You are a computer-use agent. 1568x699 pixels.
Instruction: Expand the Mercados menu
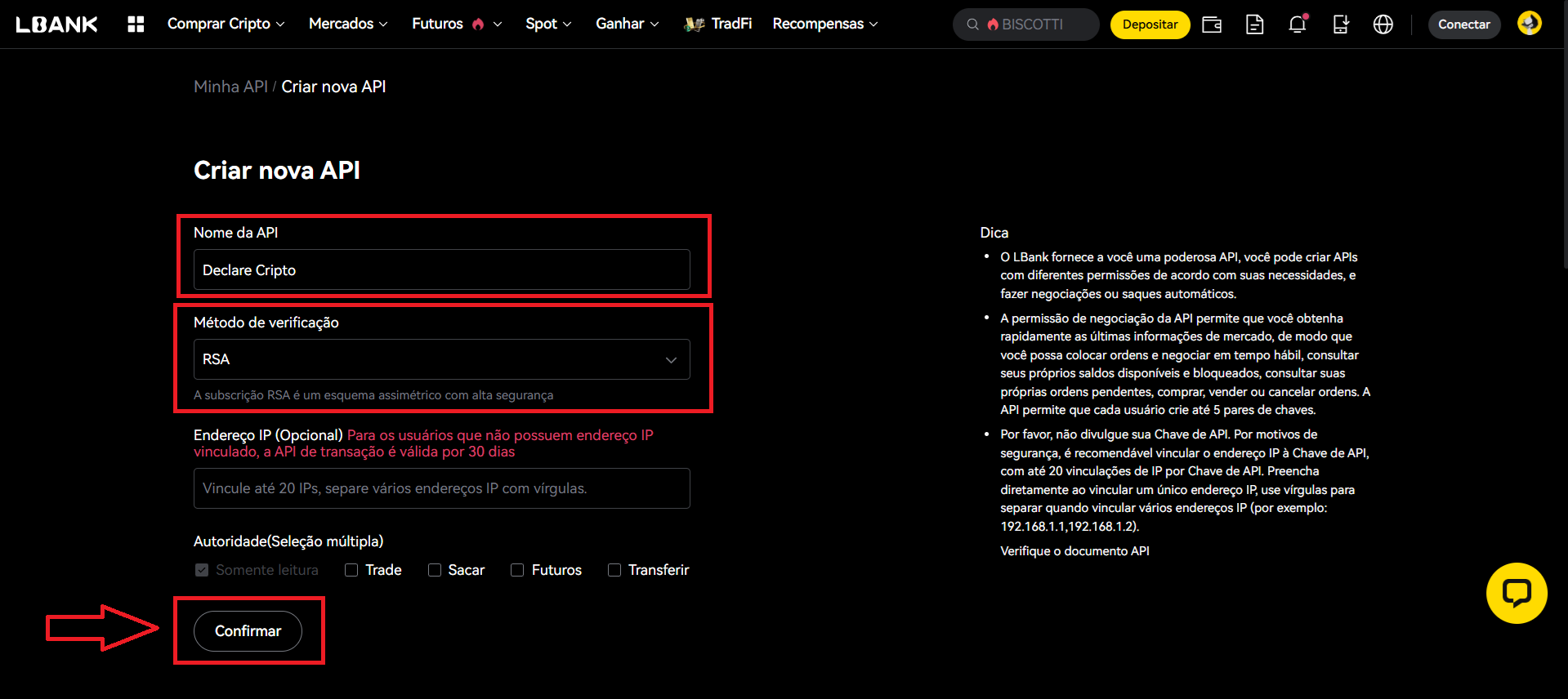(x=348, y=24)
